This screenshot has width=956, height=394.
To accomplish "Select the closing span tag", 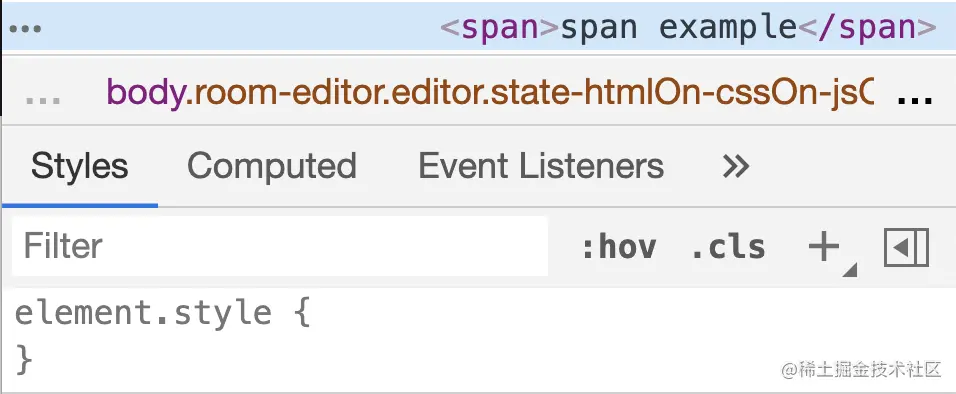I will pyautogui.click(x=867, y=27).
